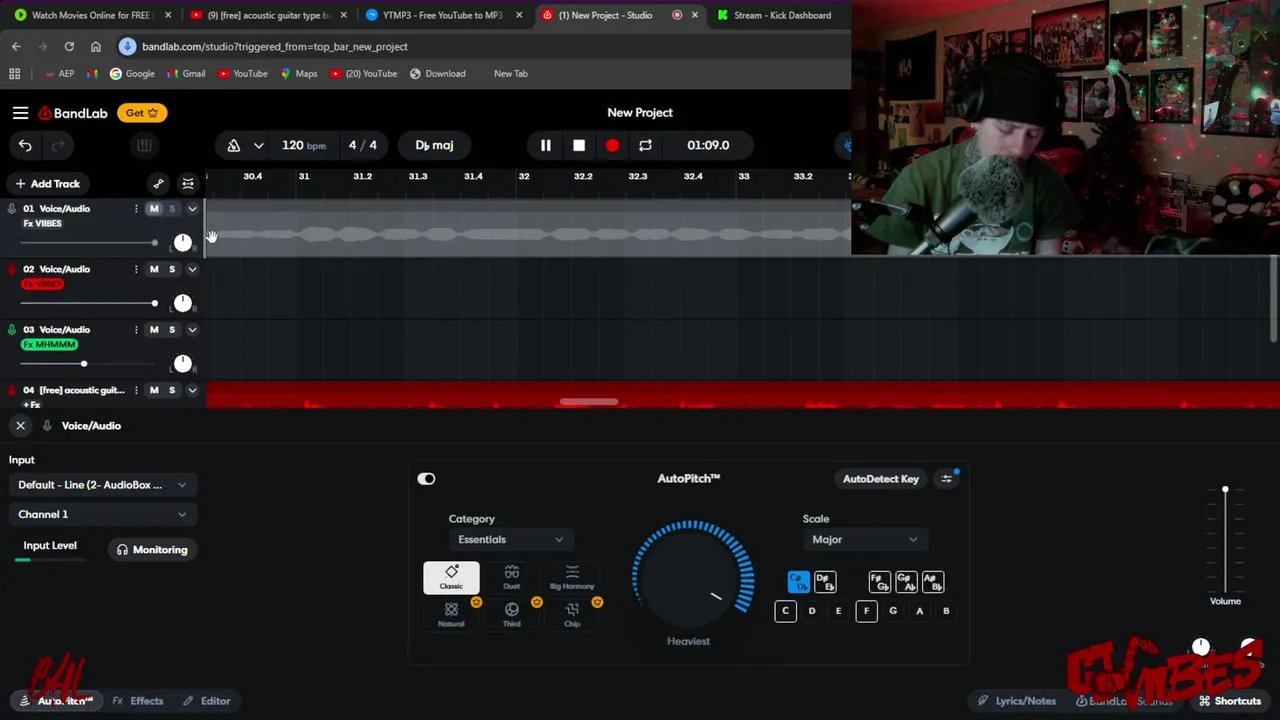Open the Category Essentials dropdown
The width and height of the screenshot is (1280, 720).
[510, 540]
